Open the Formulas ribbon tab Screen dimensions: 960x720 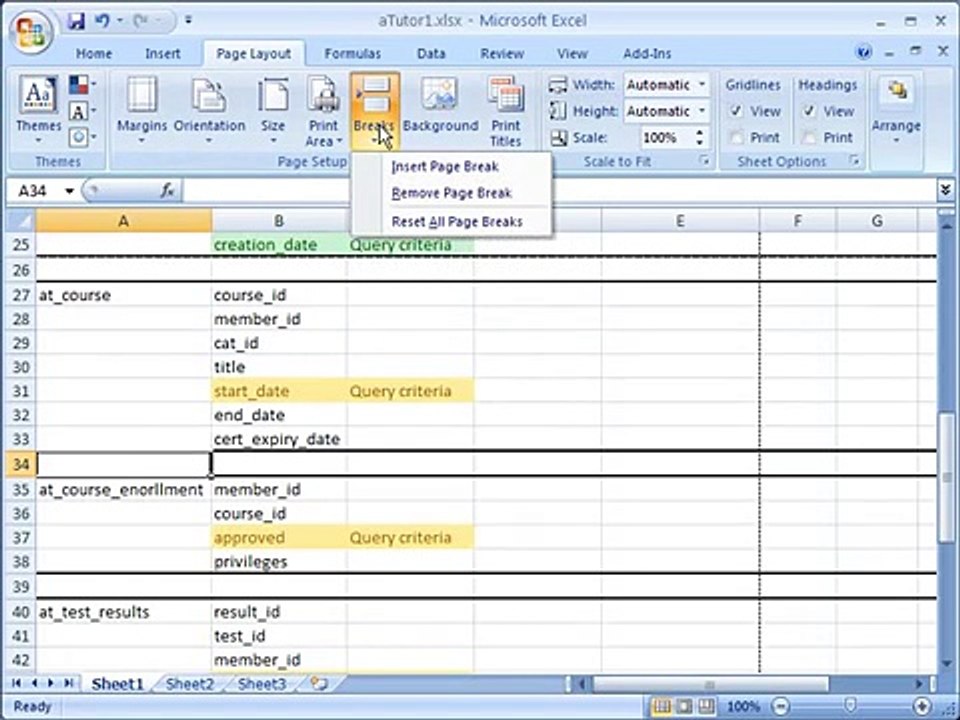tap(353, 54)
